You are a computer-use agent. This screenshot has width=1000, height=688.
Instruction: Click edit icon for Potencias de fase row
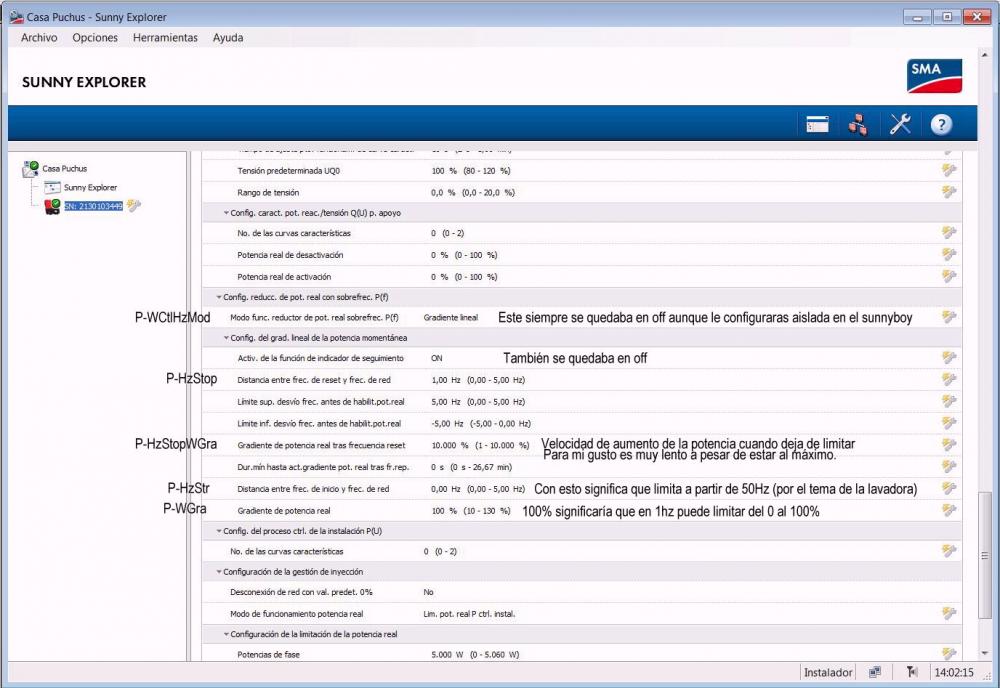949,654
